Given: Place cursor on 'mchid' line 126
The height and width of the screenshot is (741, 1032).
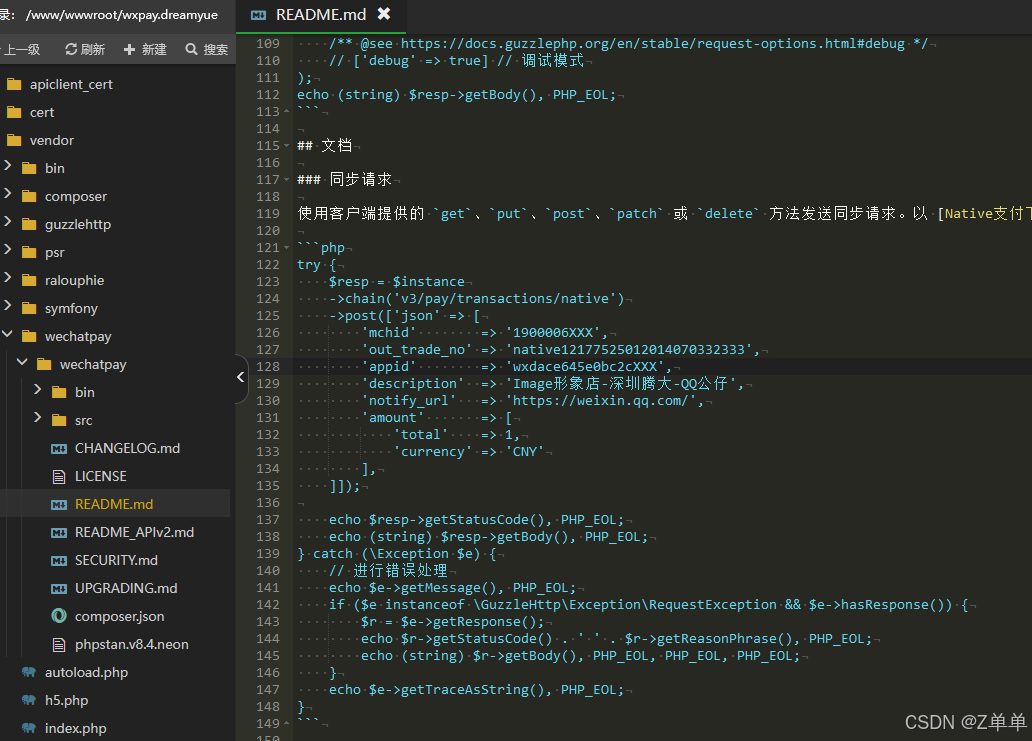Looking at the screenshot, I should tap(389, 332).
